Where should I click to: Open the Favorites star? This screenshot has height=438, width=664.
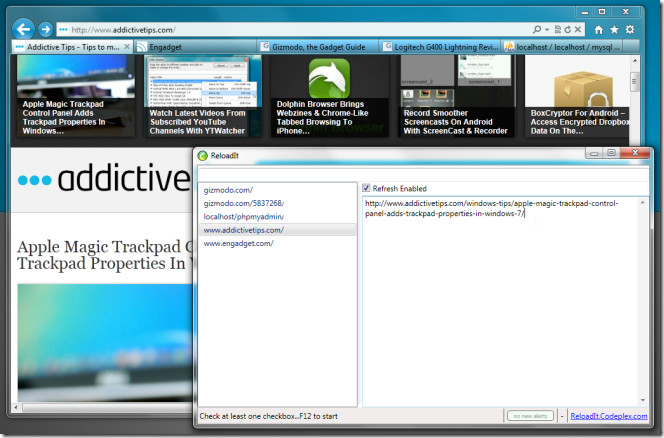pyautogui.click(x=614, y=29)
